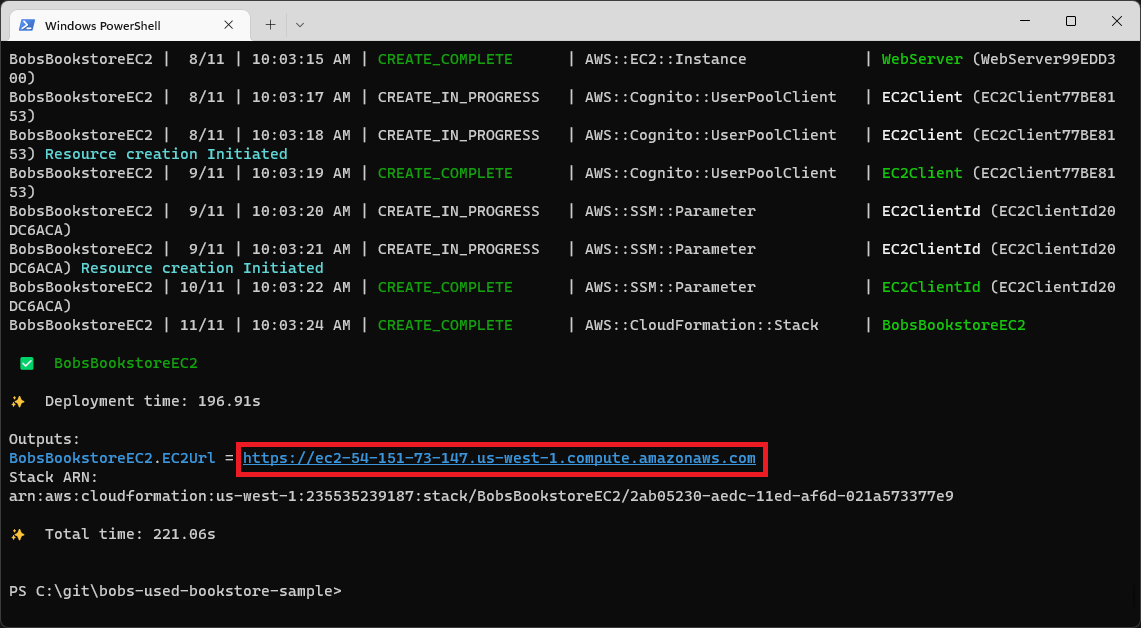Click the 'Outputs:' label
This screenshot has height=628, width=1141.
click(44, 439)
